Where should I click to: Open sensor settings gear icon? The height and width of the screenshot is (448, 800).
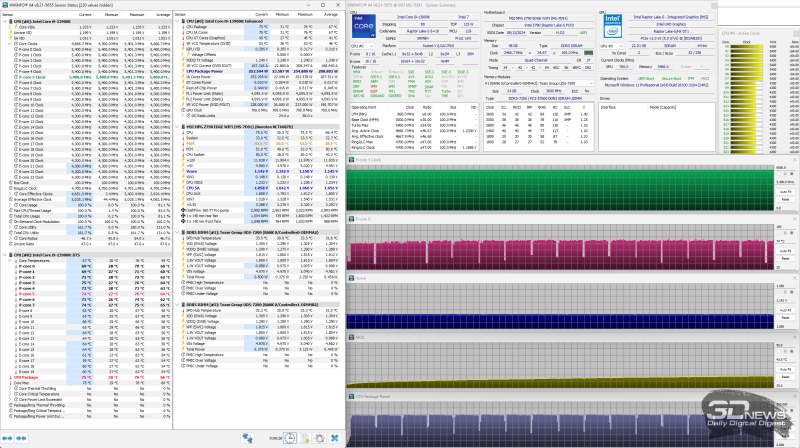320,438
